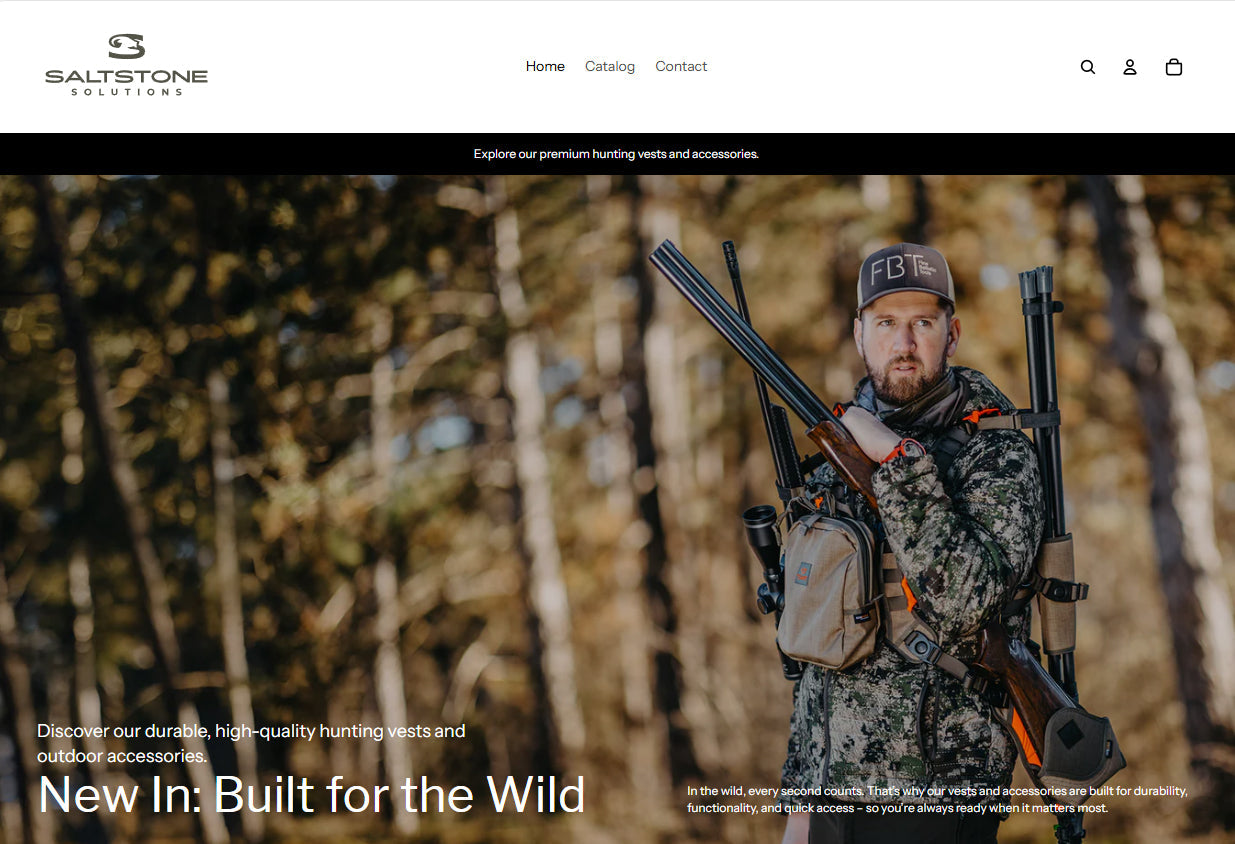Click the SOLUTIONS text under the logo
The height and width of the screenshot is (844, 1235).
pyautogui.click(x=127, y=92)
